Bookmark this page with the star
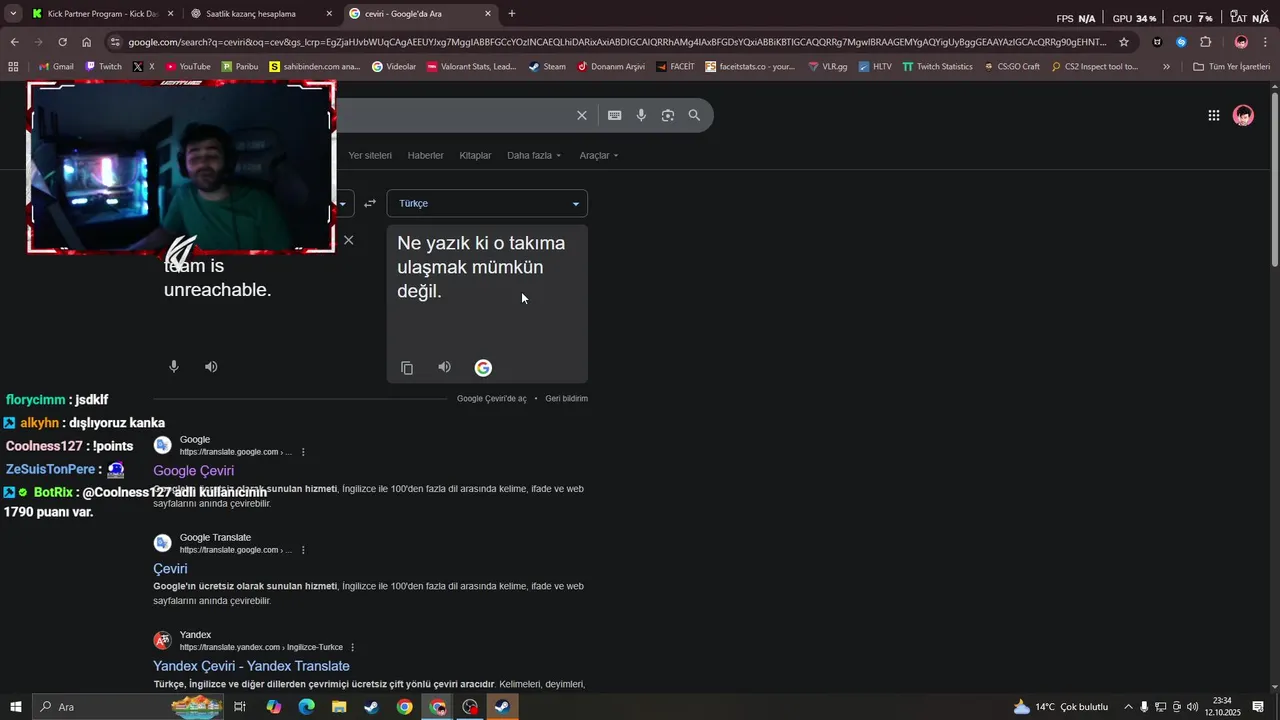1280x720 pixels. 1124,42
